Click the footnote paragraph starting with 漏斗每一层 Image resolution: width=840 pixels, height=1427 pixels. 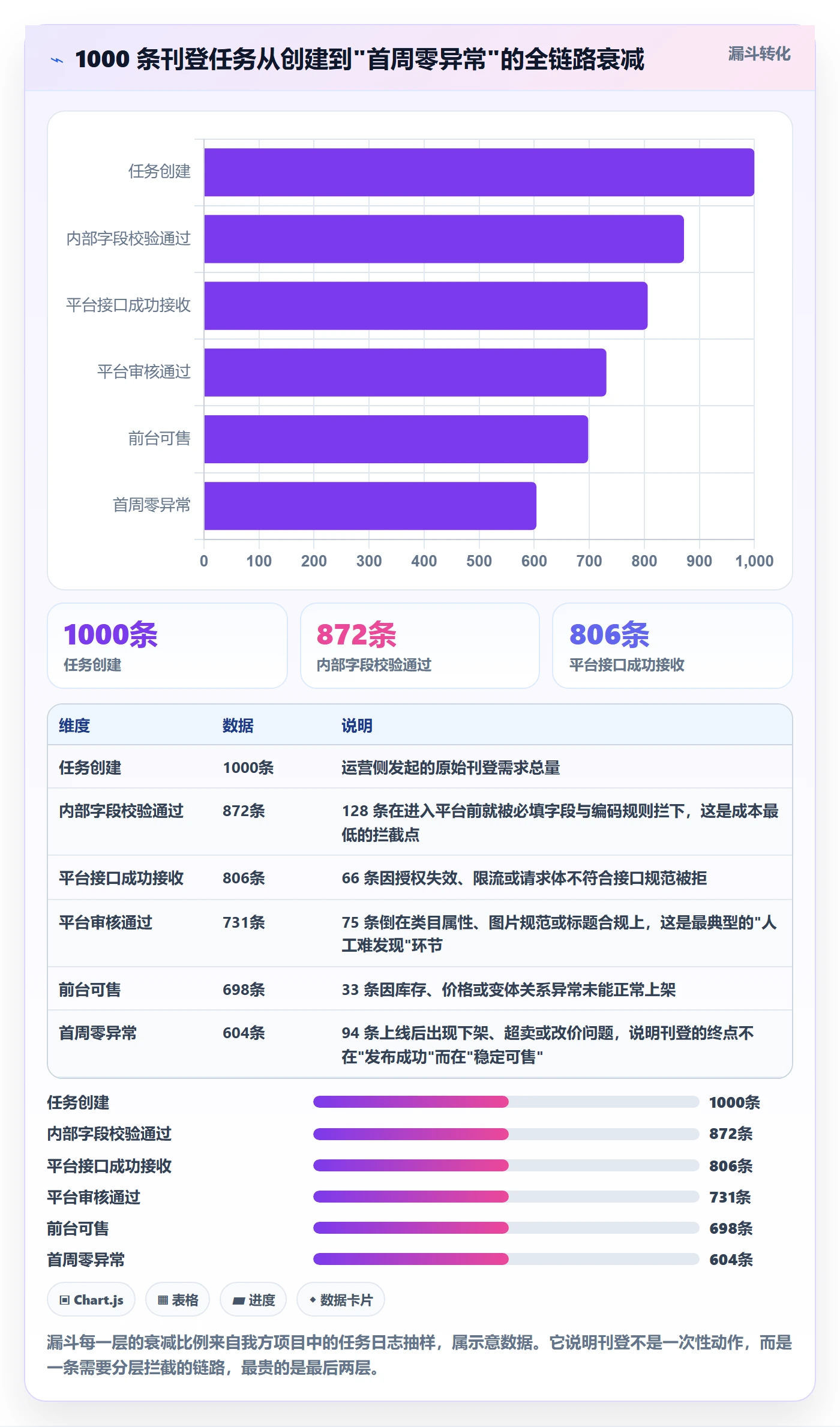click(x=420, y=1355)
